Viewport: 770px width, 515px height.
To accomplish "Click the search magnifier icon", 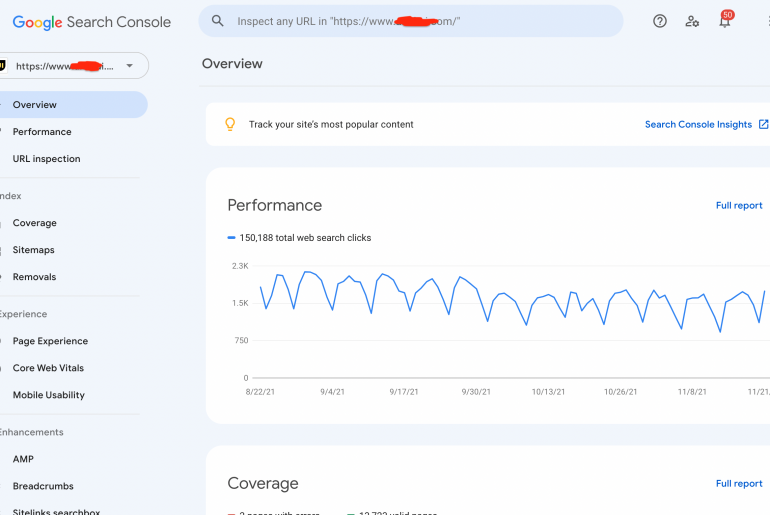I will 217,21.
